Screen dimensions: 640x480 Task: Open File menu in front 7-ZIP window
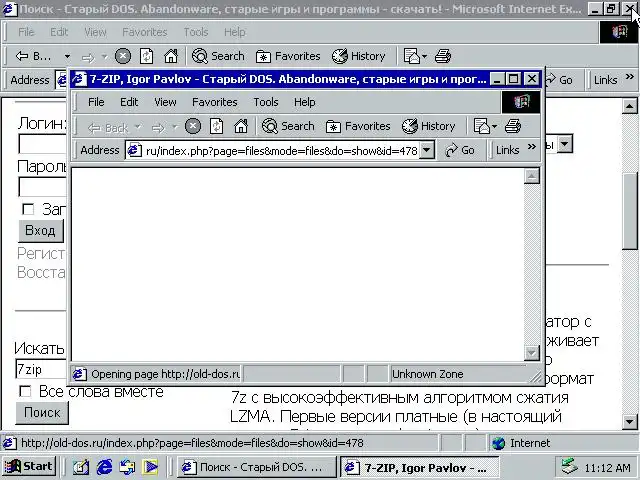pos(96,102)
